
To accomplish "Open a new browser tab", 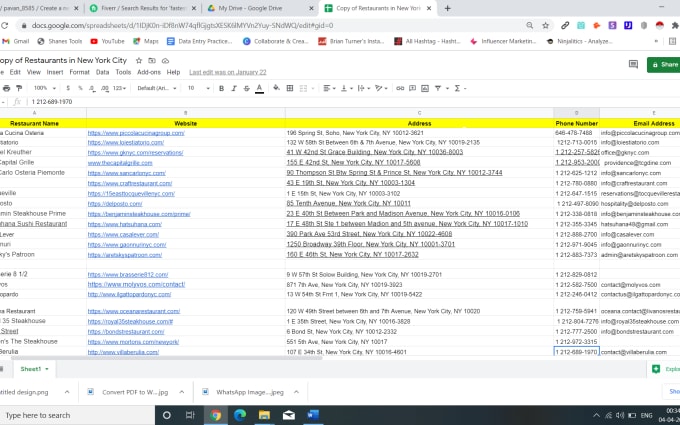I will [x=448, y=8].
